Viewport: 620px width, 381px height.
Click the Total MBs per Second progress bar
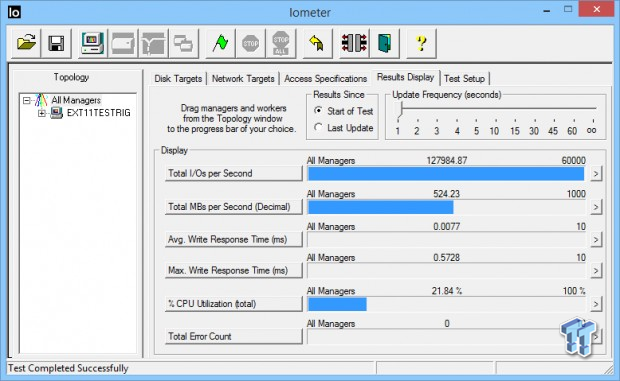(x=446, y=207)
